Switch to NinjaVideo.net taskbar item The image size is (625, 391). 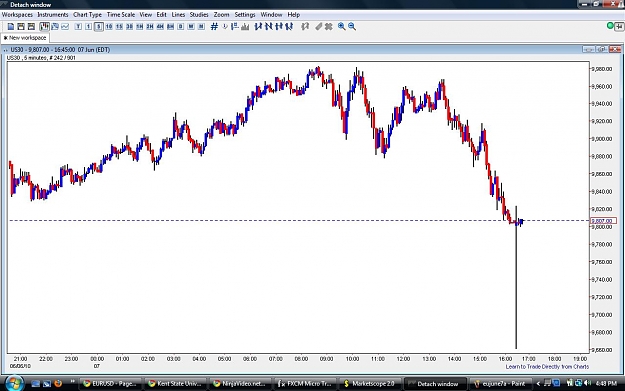pos(240,383)
